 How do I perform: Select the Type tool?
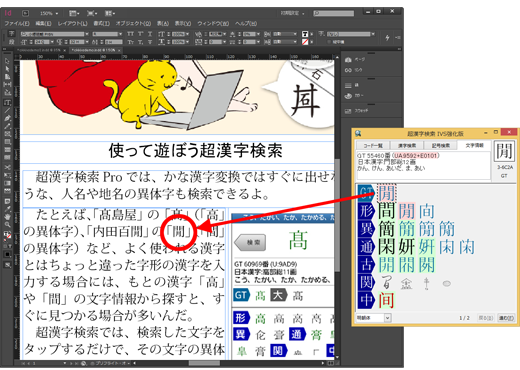click(7, 103)
